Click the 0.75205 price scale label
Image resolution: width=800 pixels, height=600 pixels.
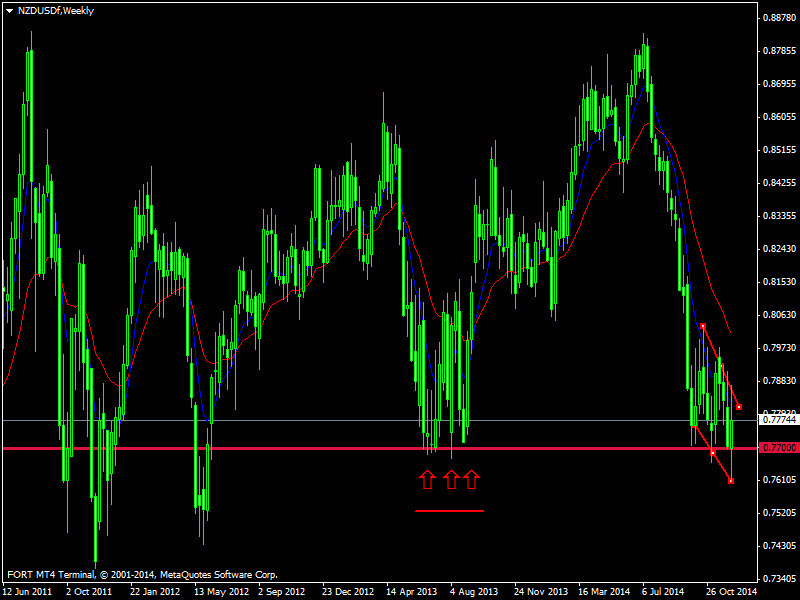(780, 513)
